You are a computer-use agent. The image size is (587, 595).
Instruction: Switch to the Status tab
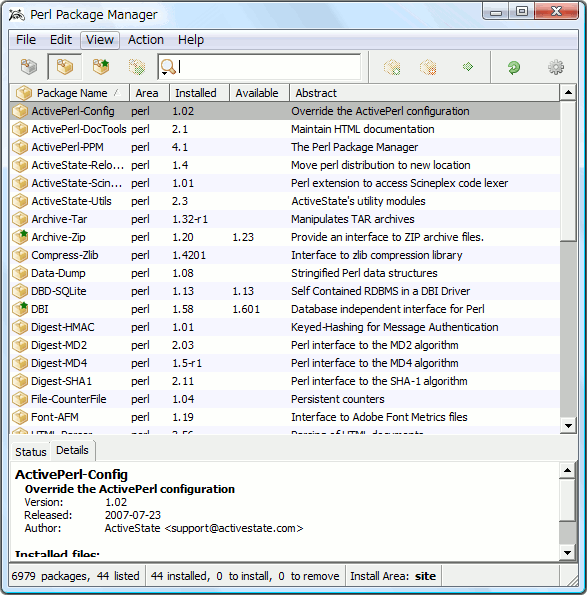click(31, 452)
